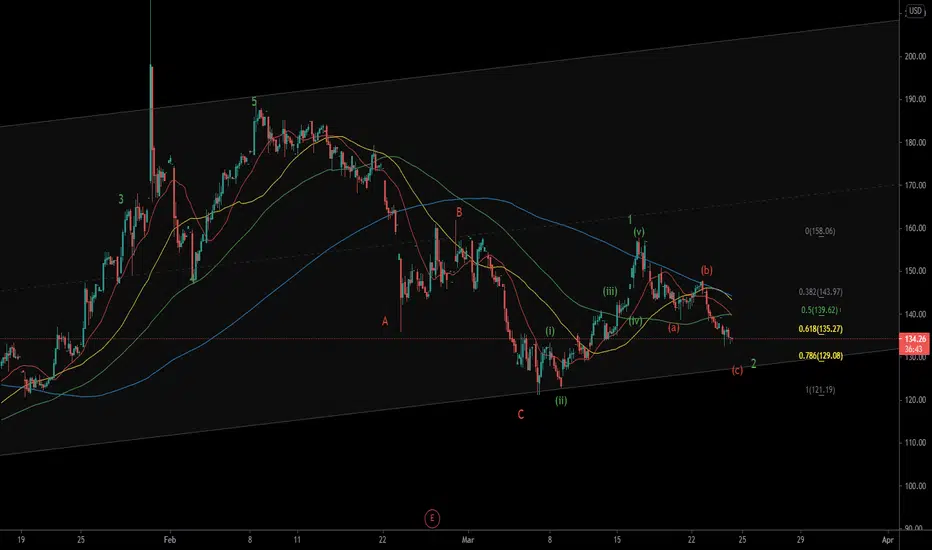Viewport: 932px width, 550px height.
Task: Click the 150.00 price axis label
Action: coord(915,271)
